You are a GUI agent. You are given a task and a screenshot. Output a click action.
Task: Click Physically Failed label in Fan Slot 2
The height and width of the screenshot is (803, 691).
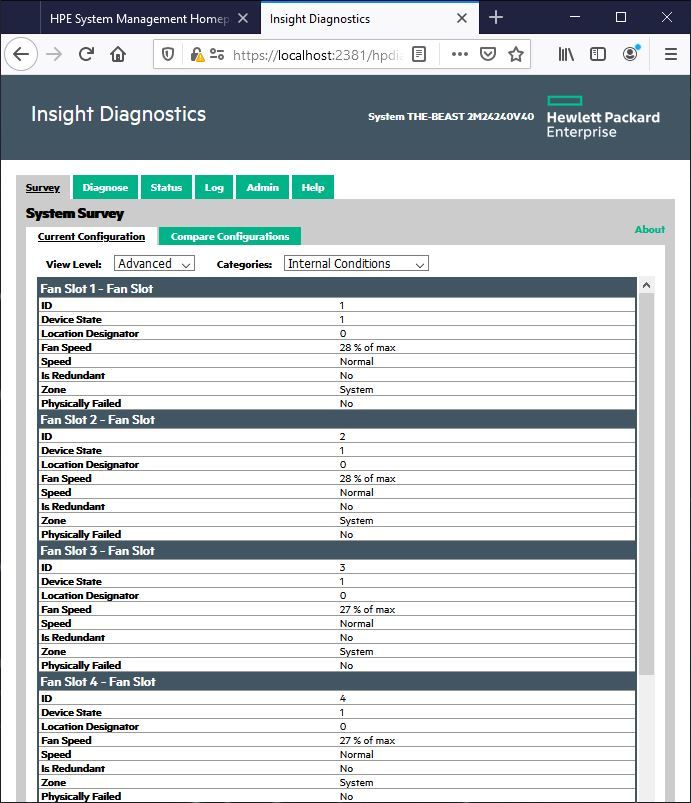click(x=81, y=534)
